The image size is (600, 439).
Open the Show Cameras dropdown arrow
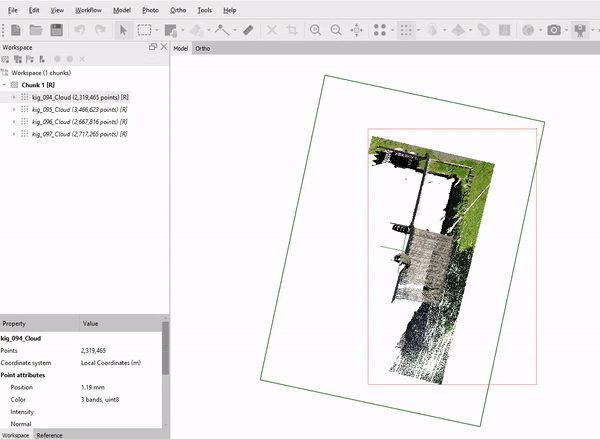[566, 30]
